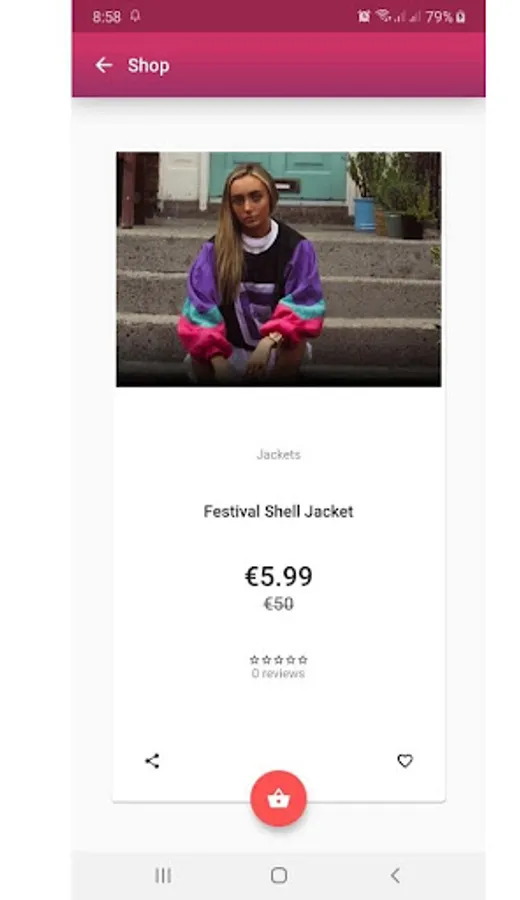This screenshot has height=900, width=520.
Task: Select the third star in the rating
Action: (278, 660)
